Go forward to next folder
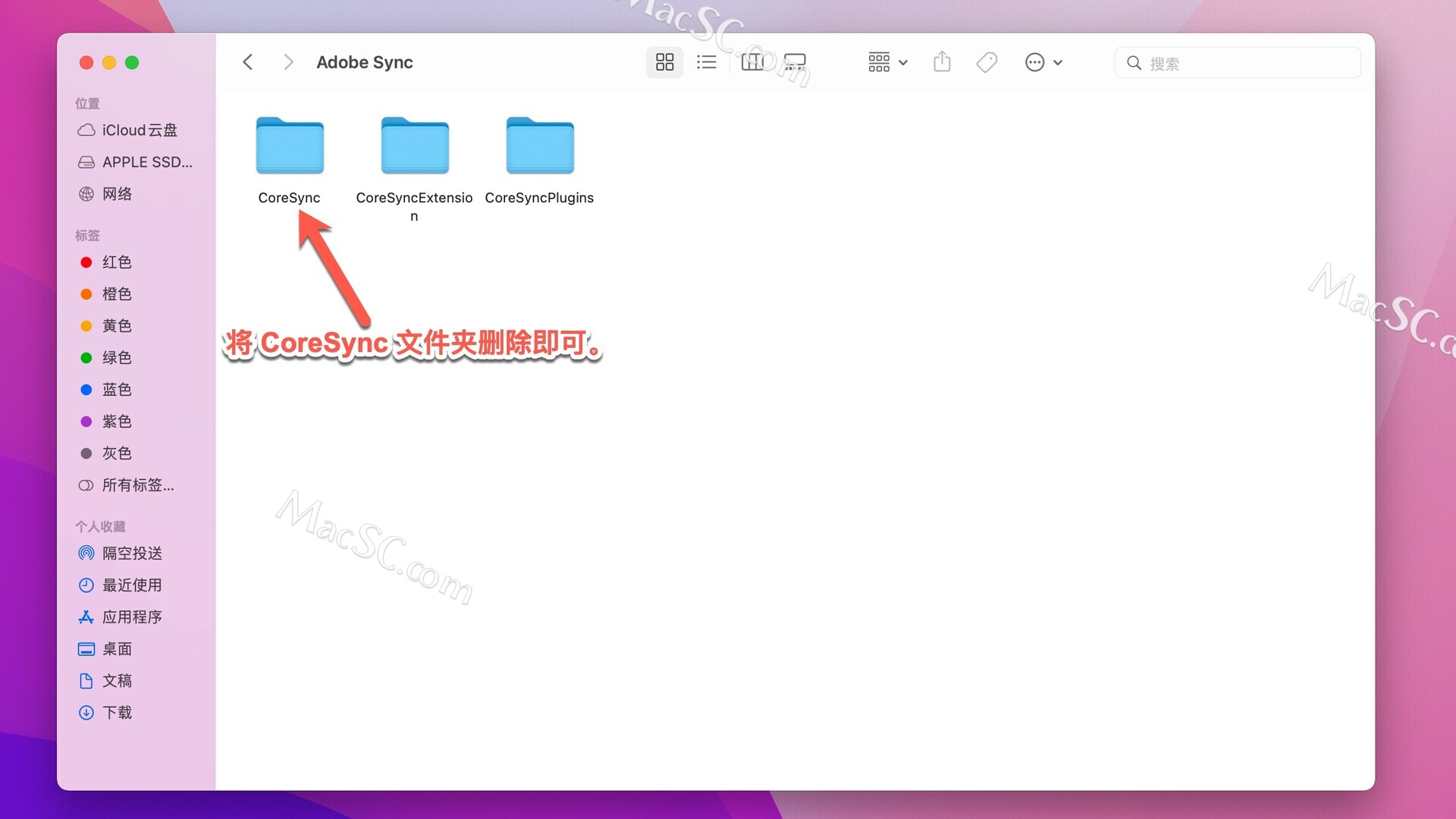 pos(288,62)
